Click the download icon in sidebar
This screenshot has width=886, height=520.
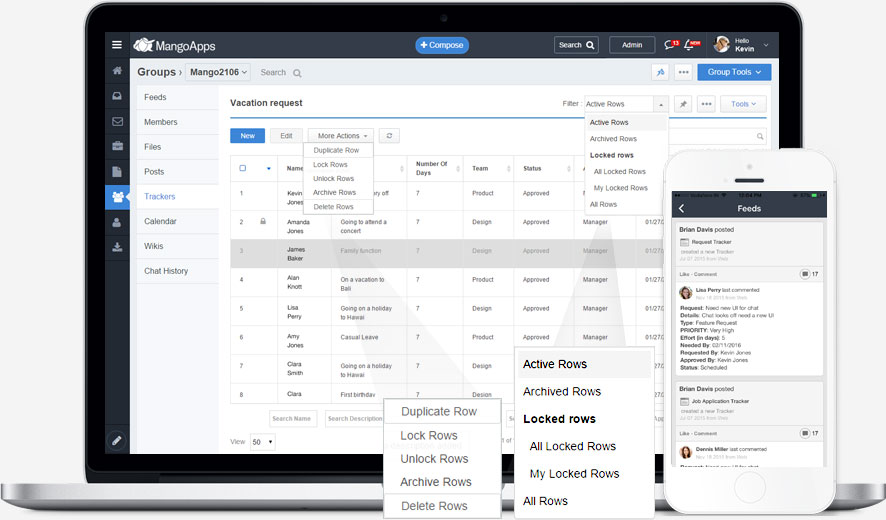(x=117, y=247)
